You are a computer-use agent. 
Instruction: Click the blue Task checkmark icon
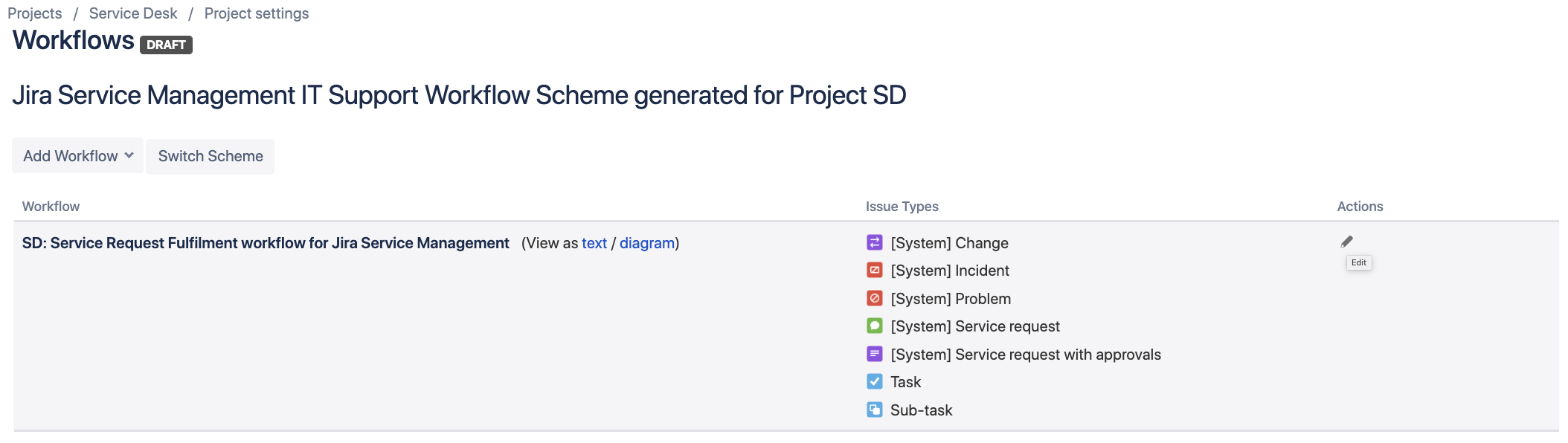(x=875, y=382)
